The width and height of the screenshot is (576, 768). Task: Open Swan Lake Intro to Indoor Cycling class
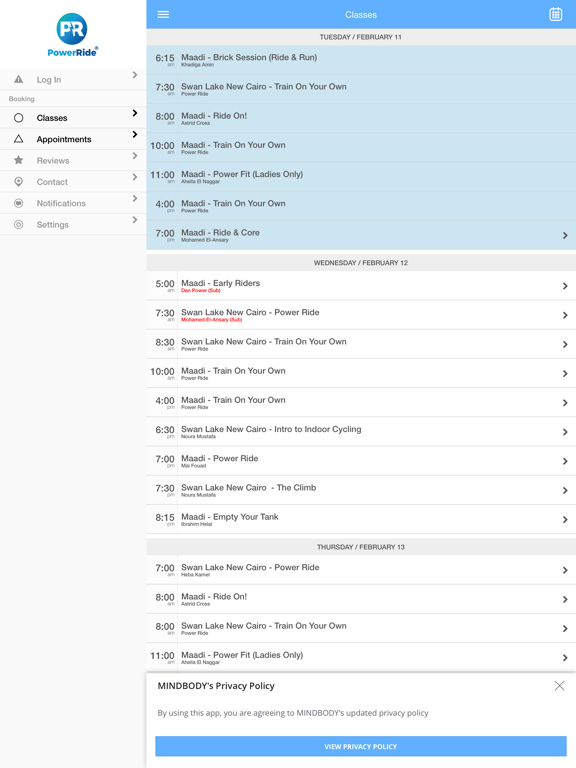[361, 432]
